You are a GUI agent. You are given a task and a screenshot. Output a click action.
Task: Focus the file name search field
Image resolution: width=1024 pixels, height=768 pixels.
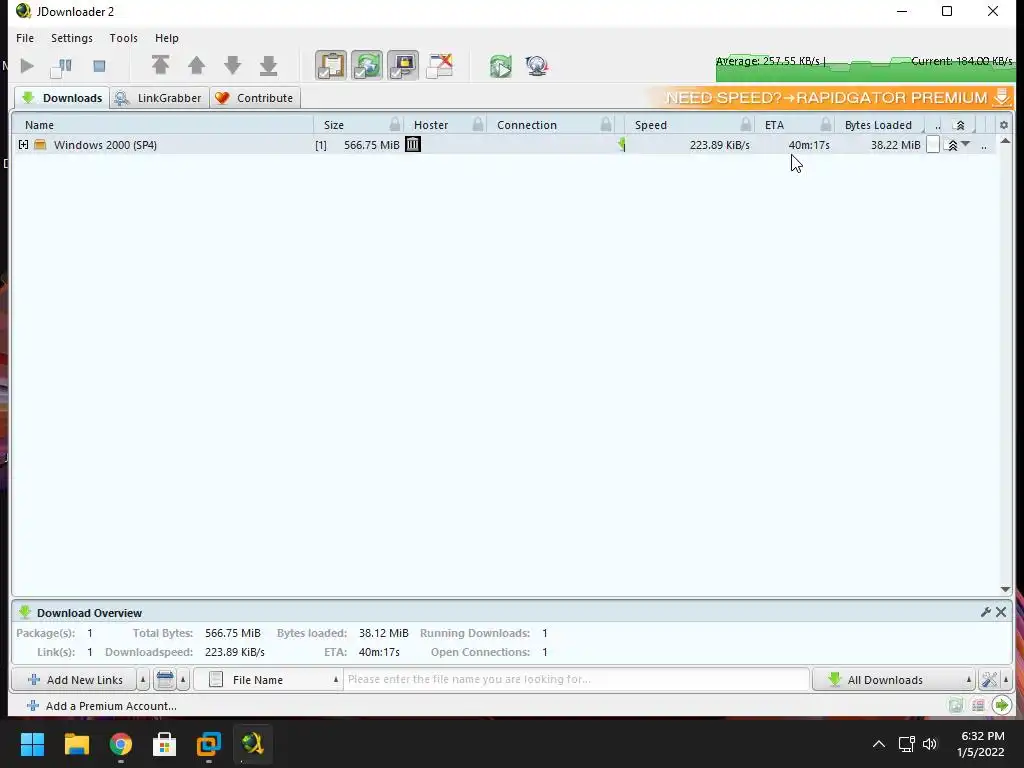[577, 679]
